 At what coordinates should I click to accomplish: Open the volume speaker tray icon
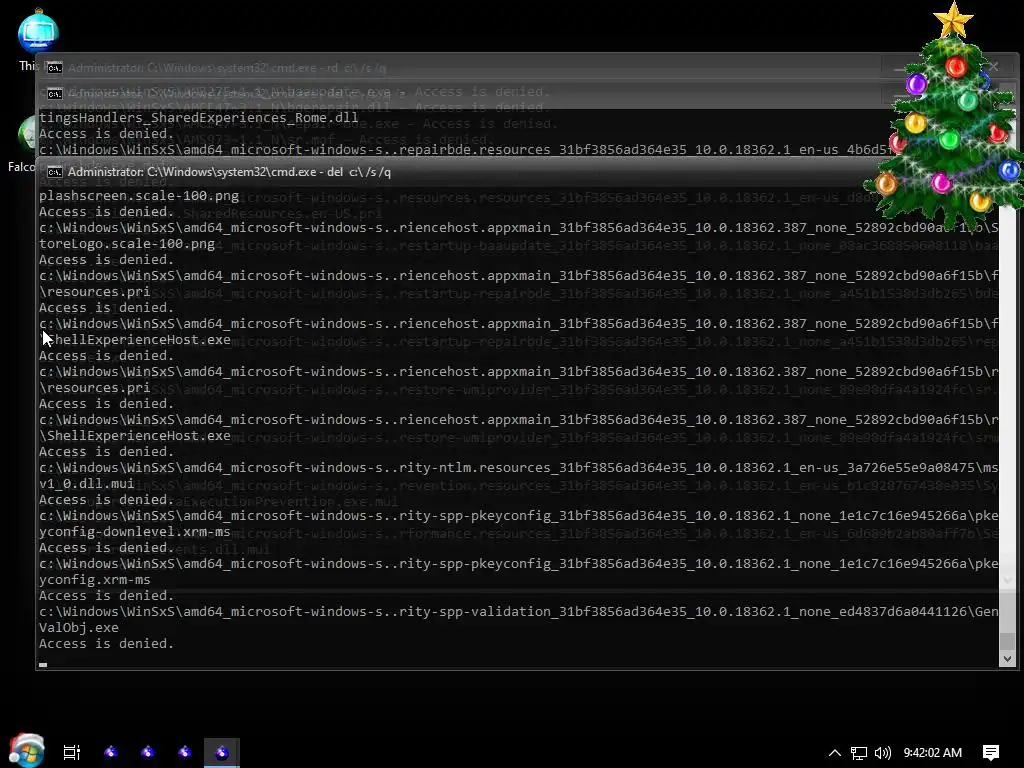882,753
